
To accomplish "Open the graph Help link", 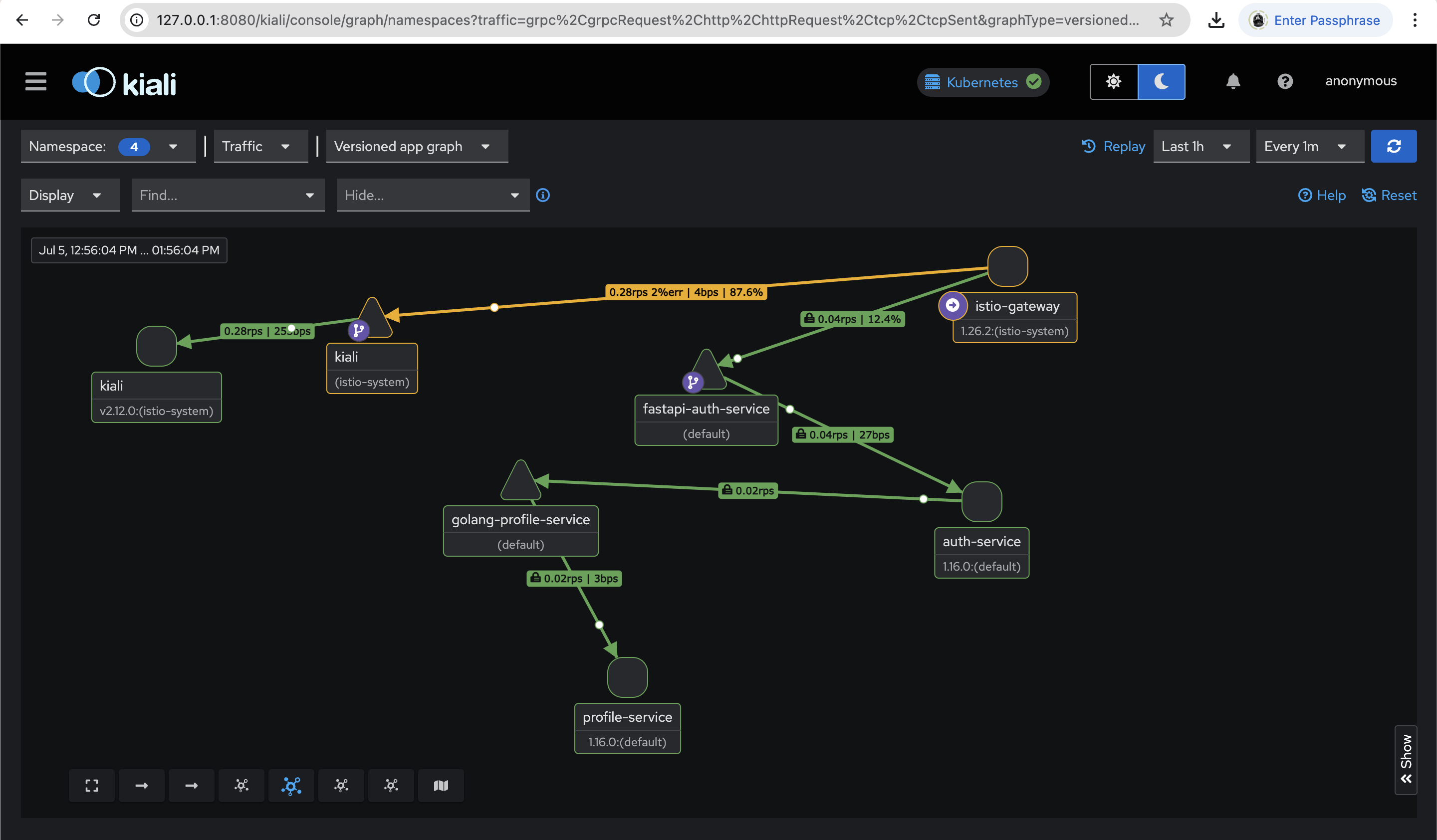I will click(1321, 196).
